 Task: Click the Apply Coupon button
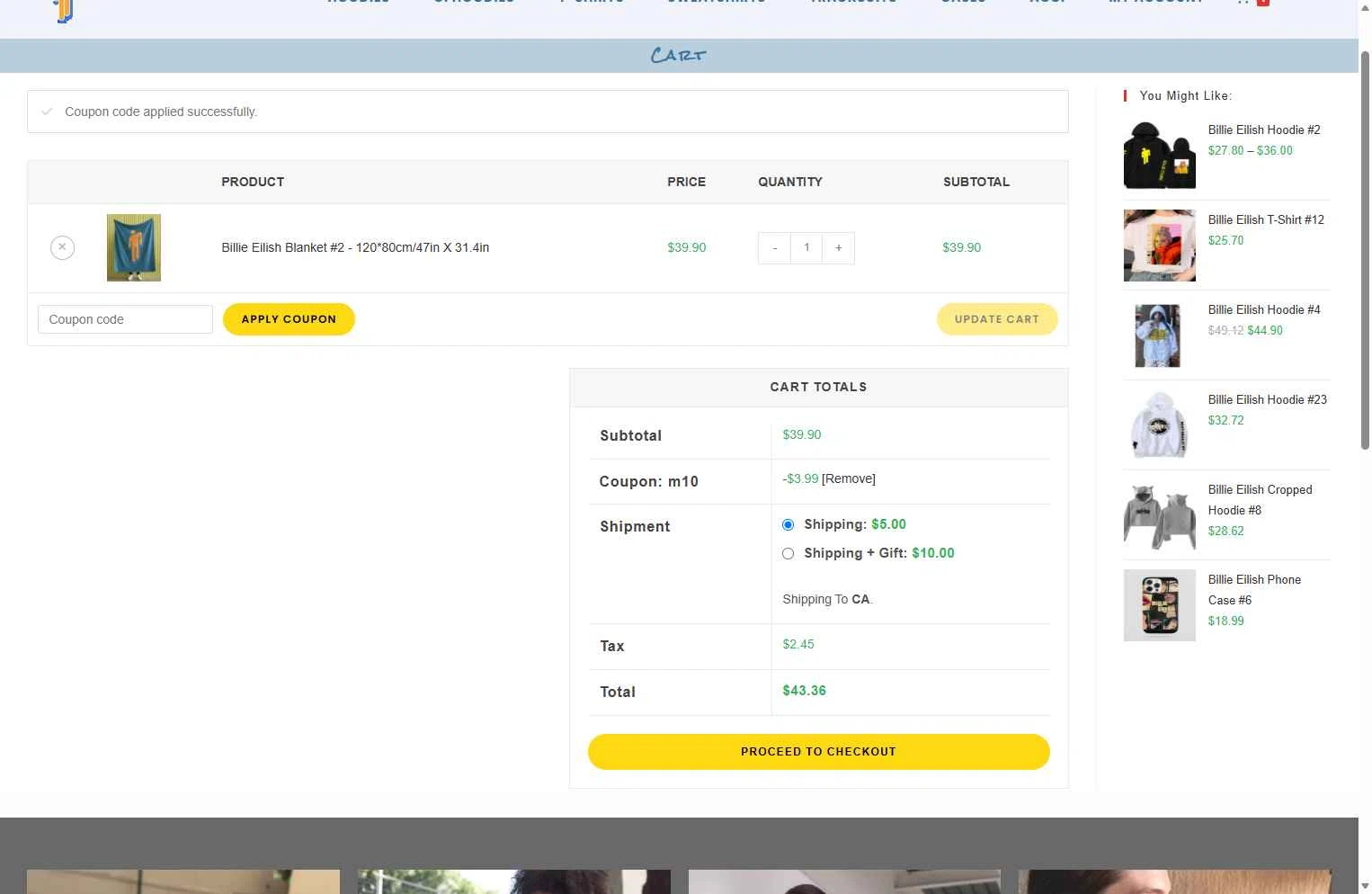(x=289, y=319)
